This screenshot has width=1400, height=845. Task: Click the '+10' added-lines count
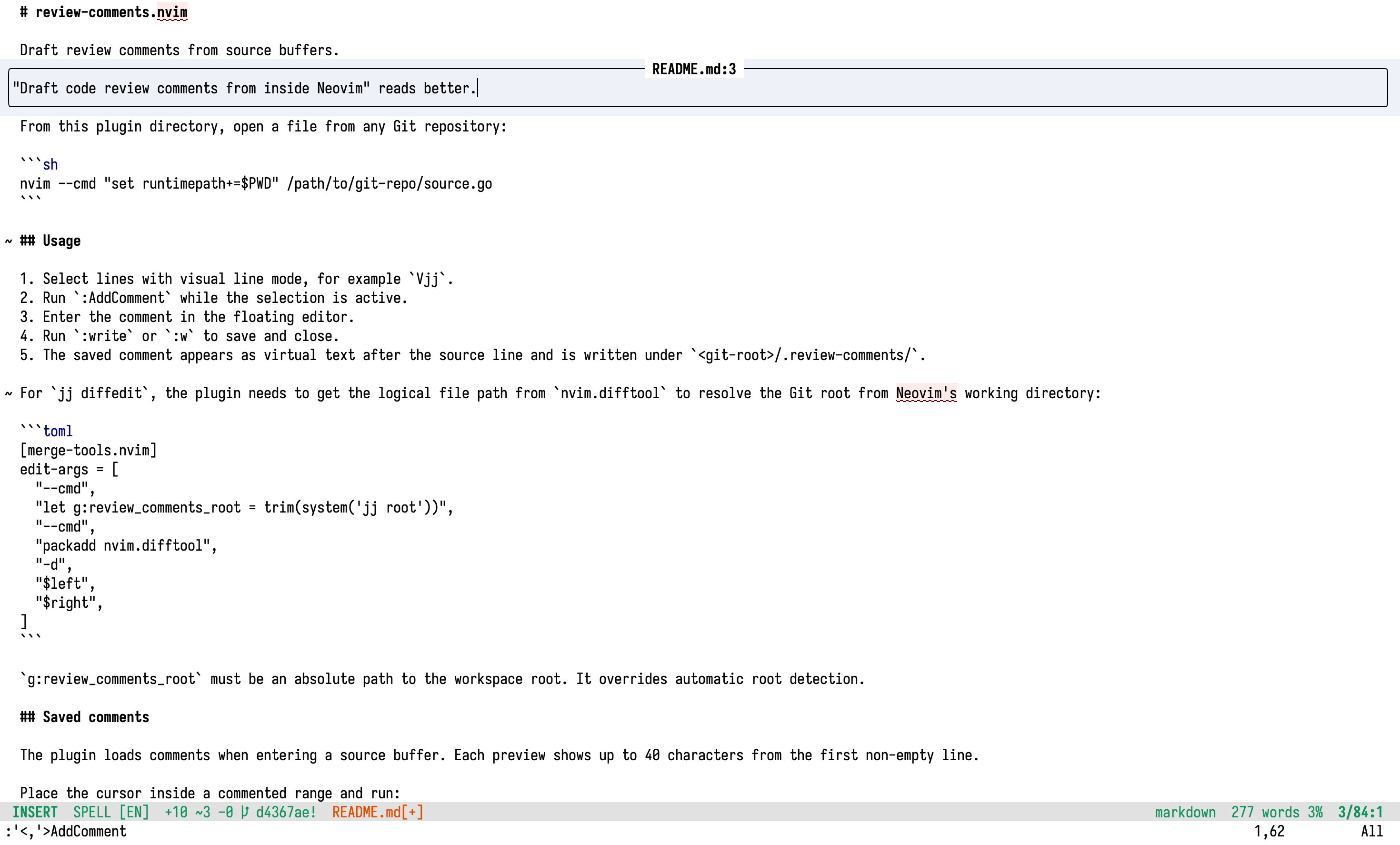pyautogui.click(x=176, y=812)
